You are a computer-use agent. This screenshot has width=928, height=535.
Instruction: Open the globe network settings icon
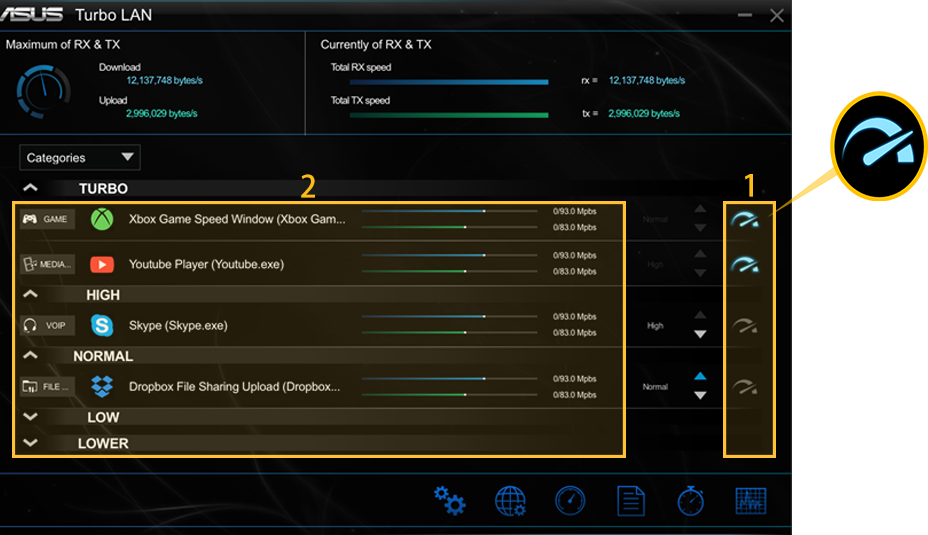pos(510,500)
